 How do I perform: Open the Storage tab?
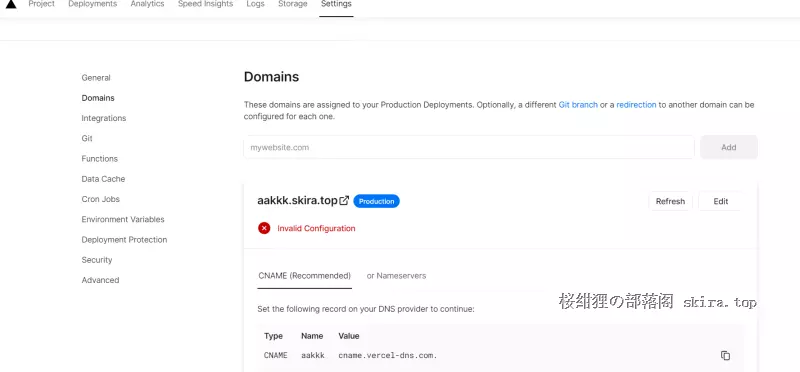point(293,4)
